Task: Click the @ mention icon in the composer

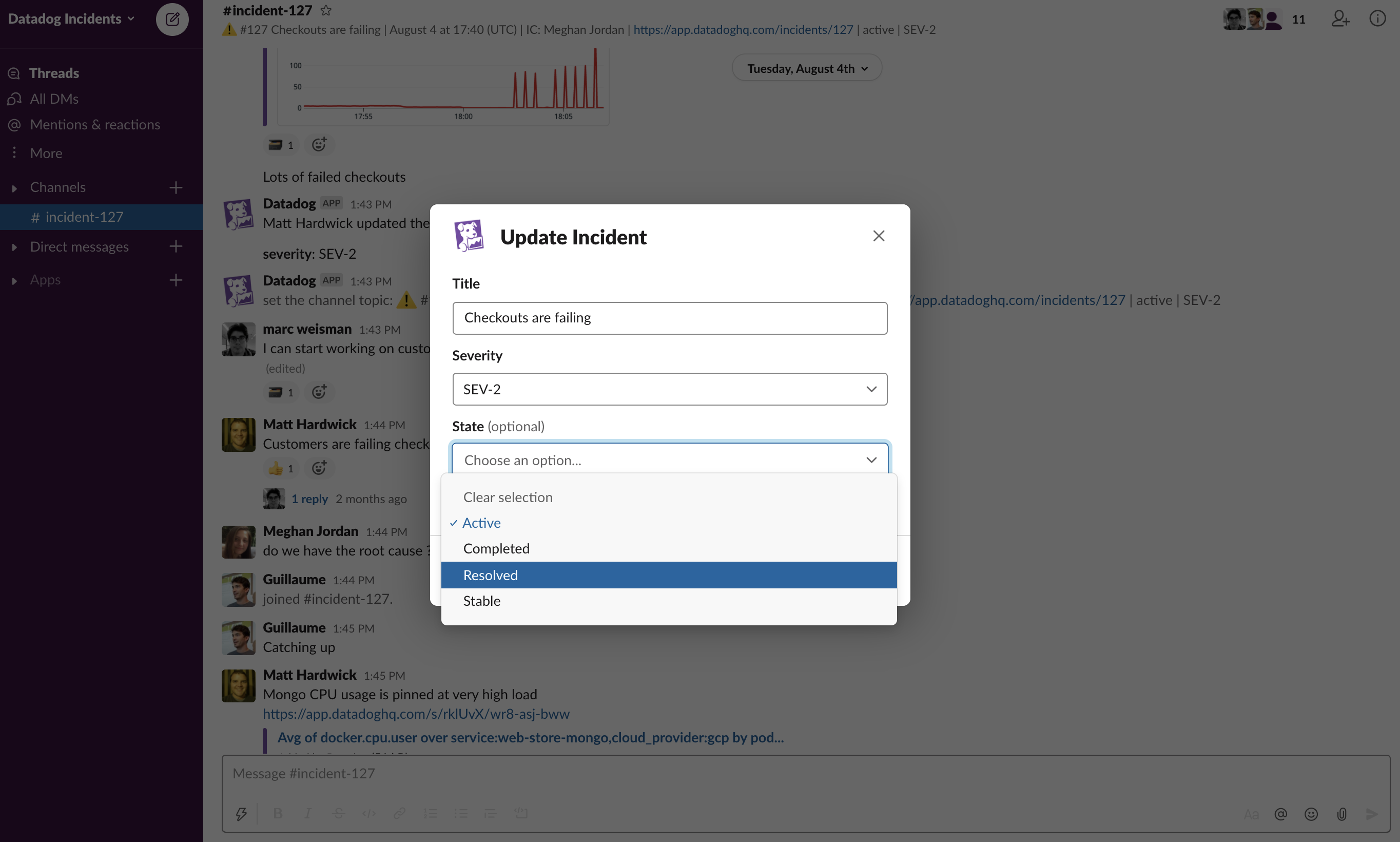Action: (x=1281, y=814)
